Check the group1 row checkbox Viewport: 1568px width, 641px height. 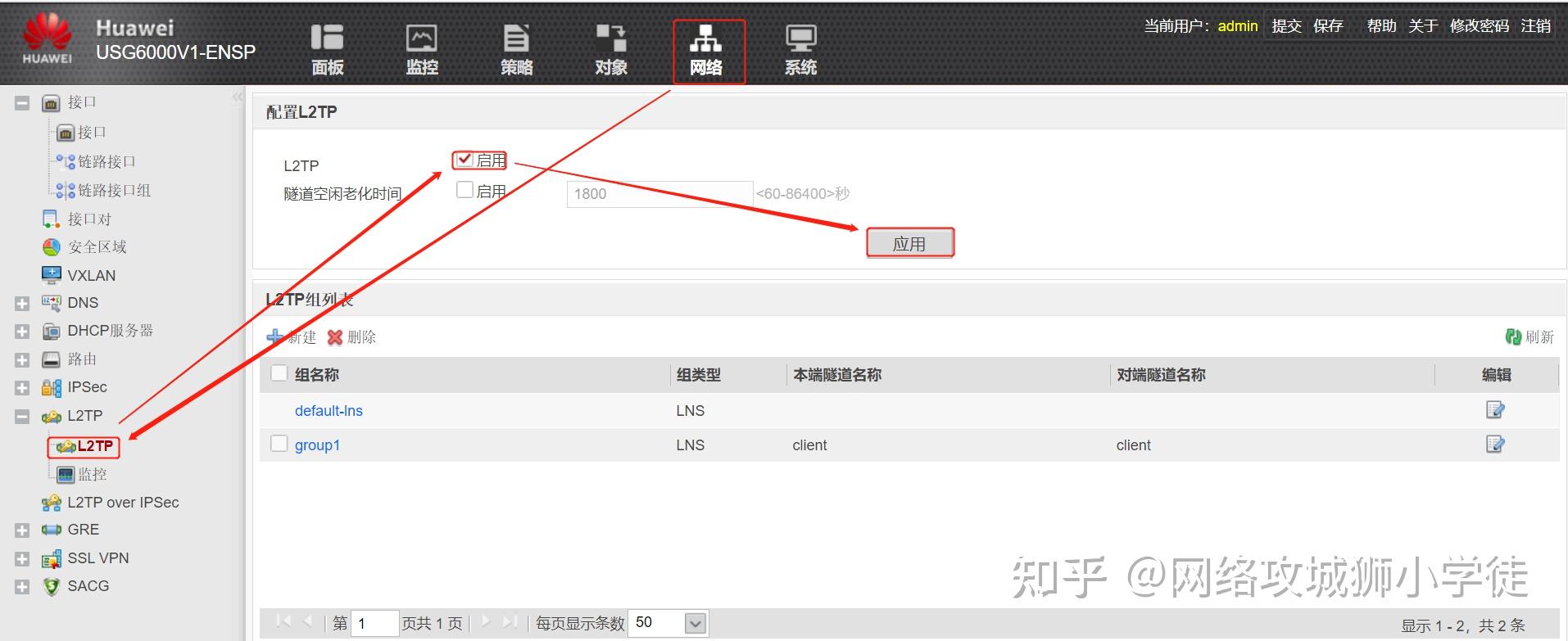tap(279, 444)
